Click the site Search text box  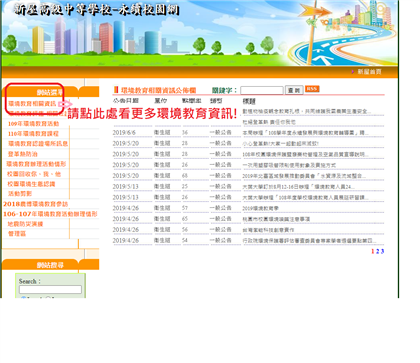point(50,289)
